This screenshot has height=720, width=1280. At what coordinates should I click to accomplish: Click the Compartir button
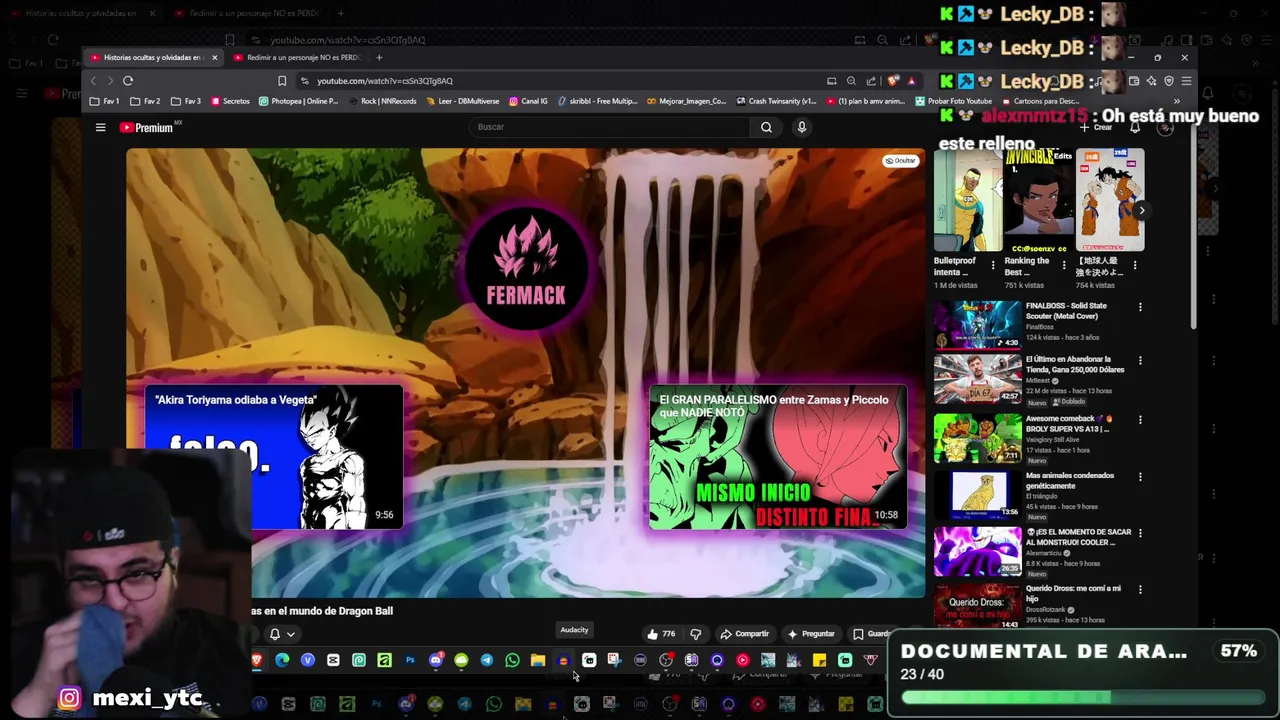[x=744, y=634]
